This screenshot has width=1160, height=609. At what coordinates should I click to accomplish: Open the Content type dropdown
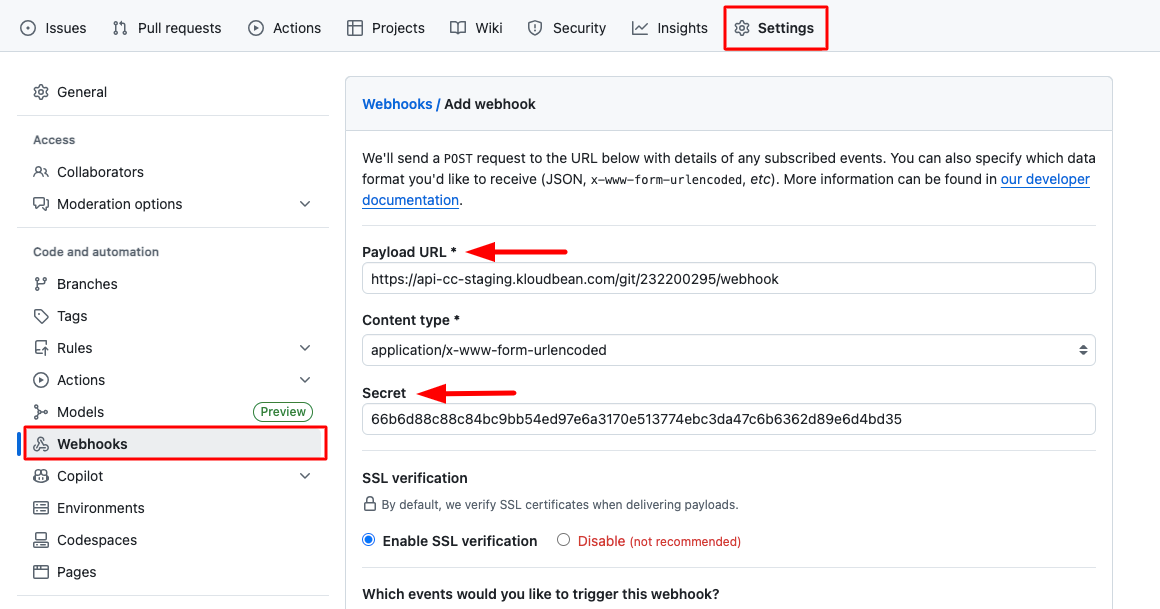click(728, 350)
